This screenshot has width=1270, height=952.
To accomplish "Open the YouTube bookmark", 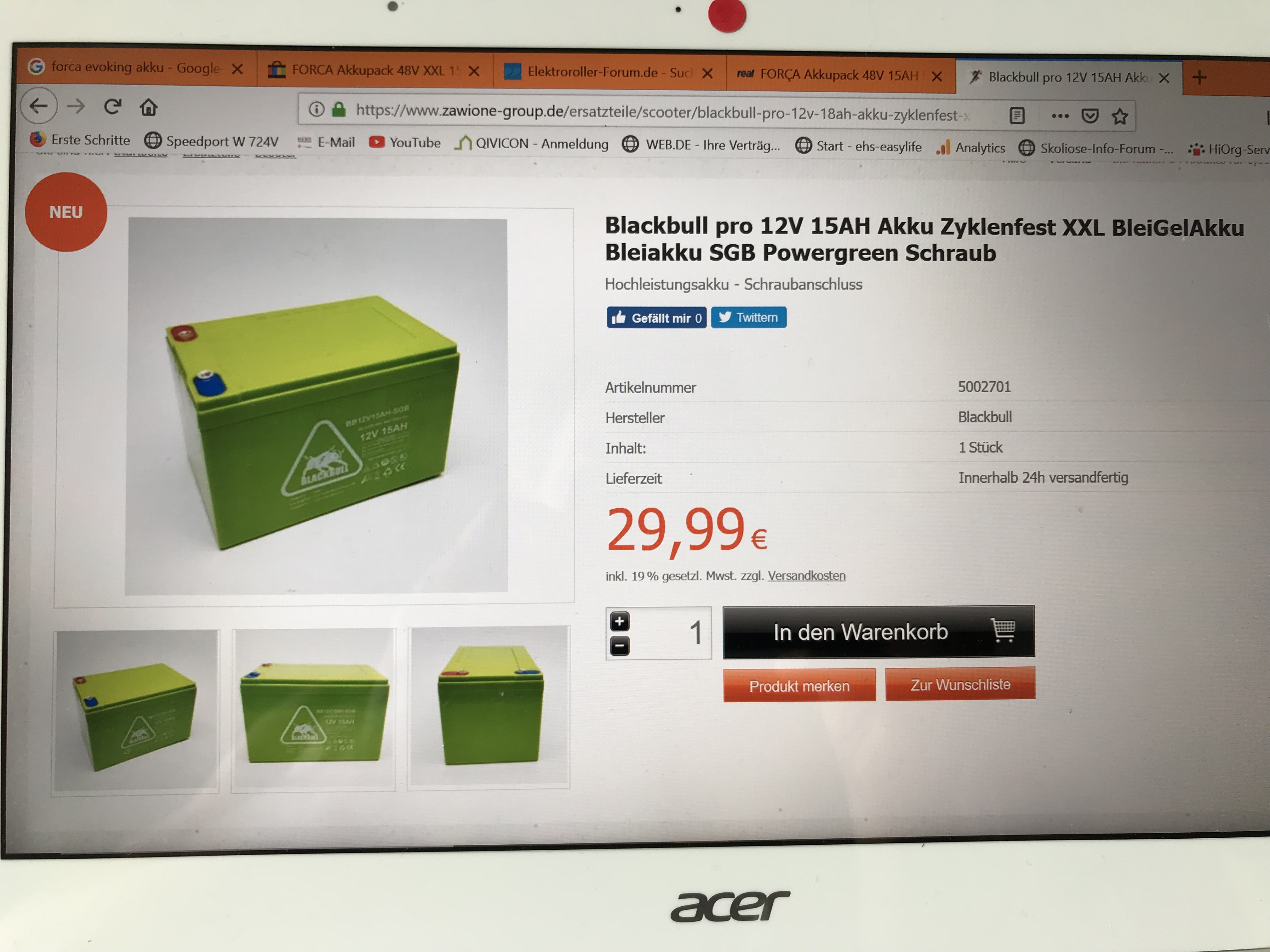I will [x=405, y=142].
